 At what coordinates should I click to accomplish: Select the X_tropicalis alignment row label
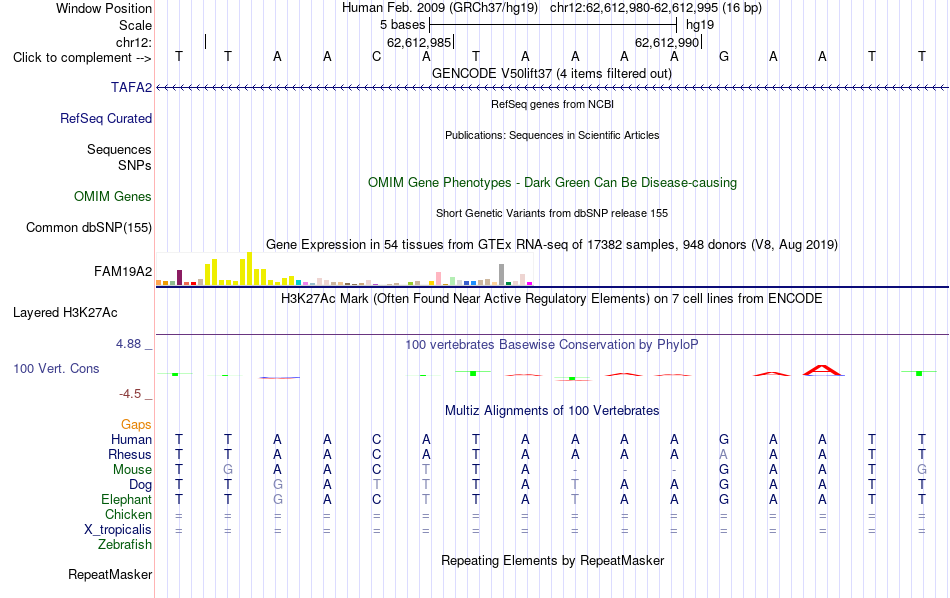tap(118, 530)
